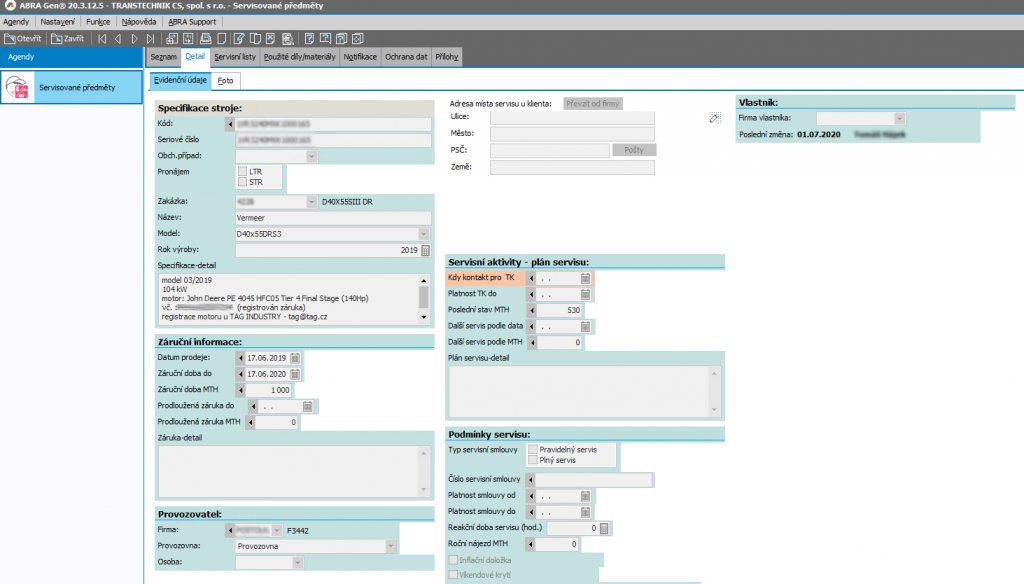Click the print preview icon in toolbar
1024x584 pixels.
pos(287,39)
